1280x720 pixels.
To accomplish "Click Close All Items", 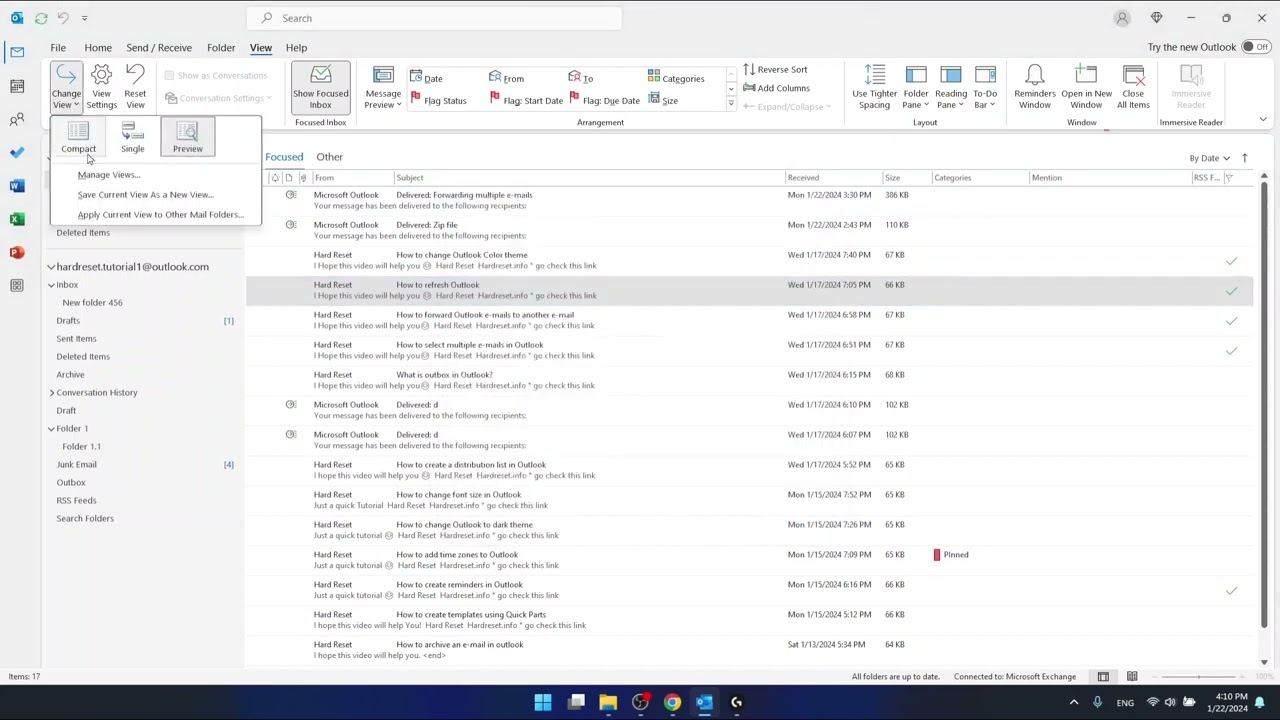I will pos(1133,87).
